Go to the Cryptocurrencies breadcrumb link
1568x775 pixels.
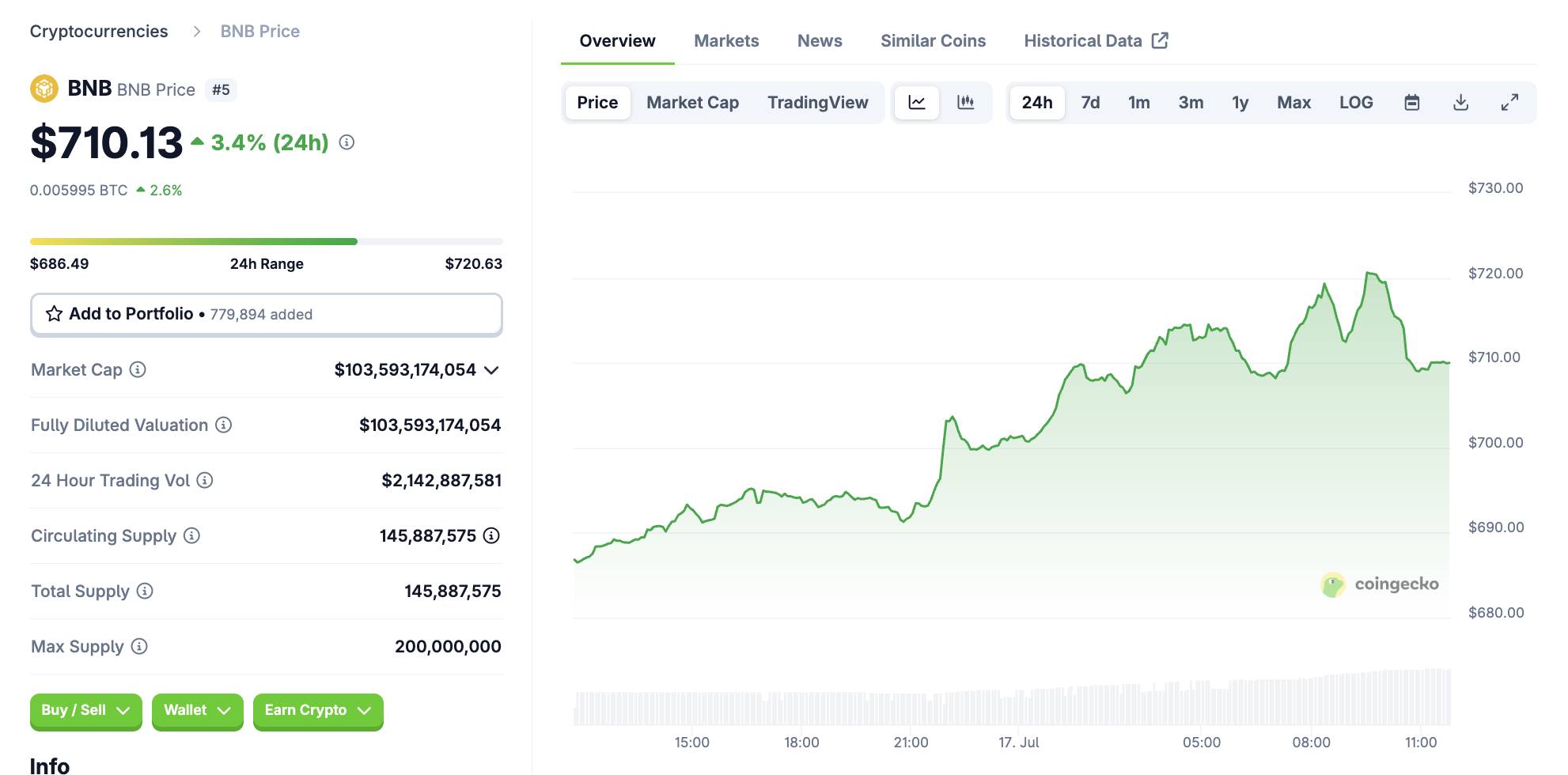[99, 32]
